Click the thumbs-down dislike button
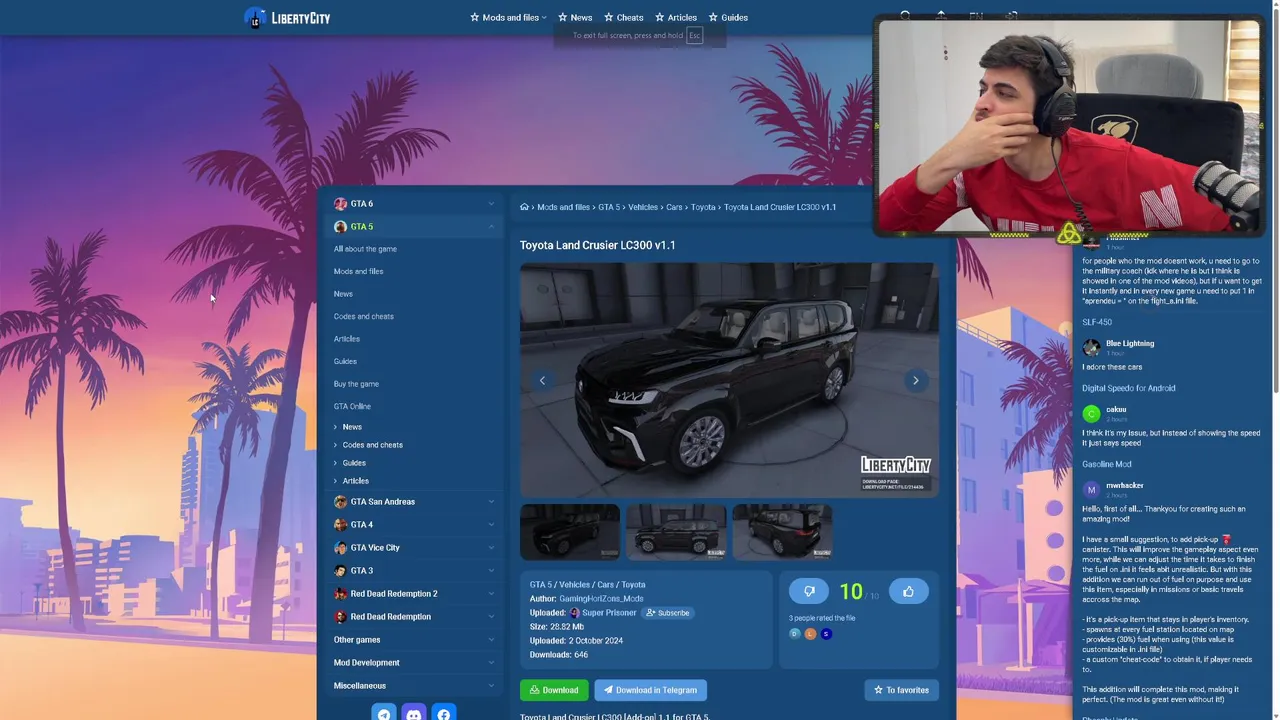Image resolution: width=1280 pixels, height=720 pixels. point(809,591)
